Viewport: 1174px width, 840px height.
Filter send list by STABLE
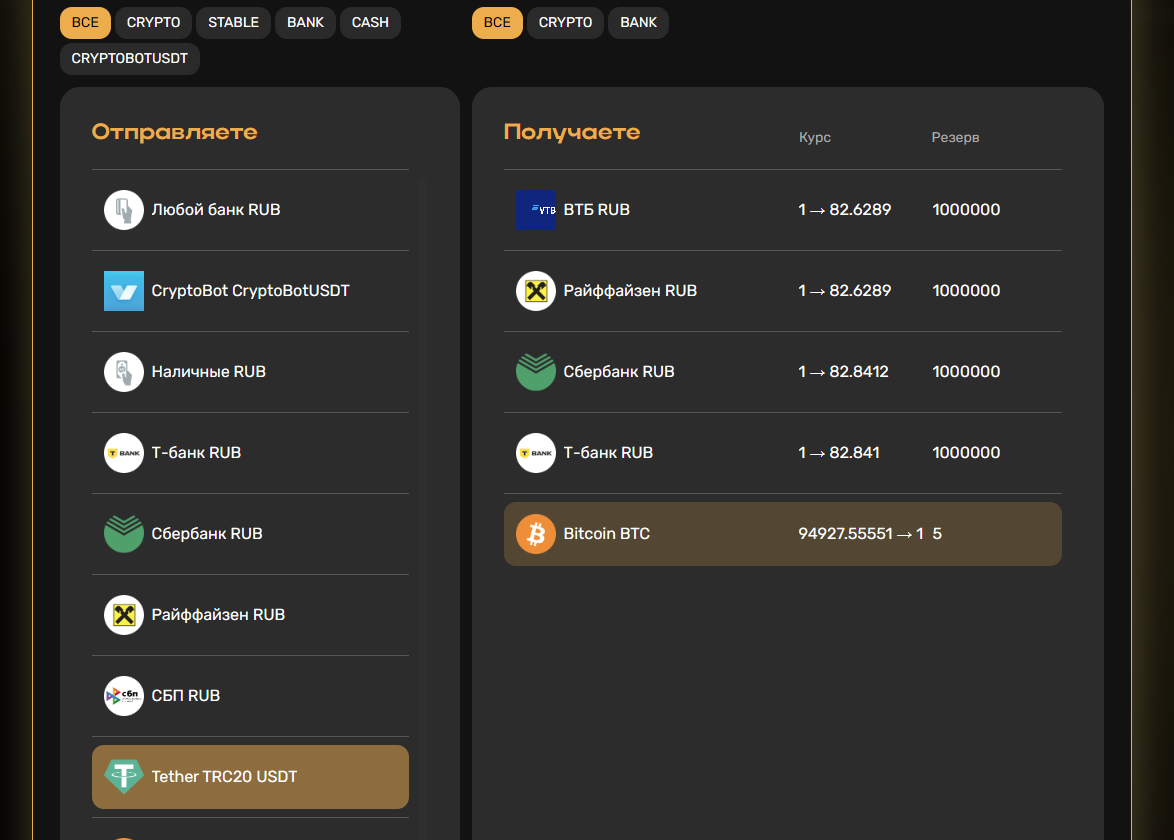click(x=234, y=22)
